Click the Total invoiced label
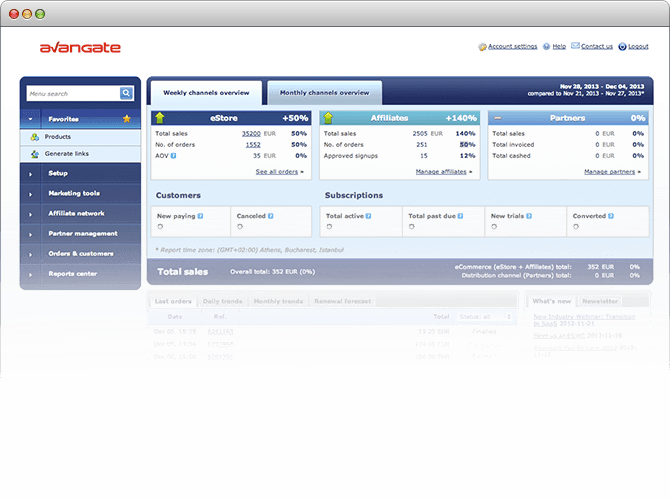Screen dimensions: 670x500 513,145
